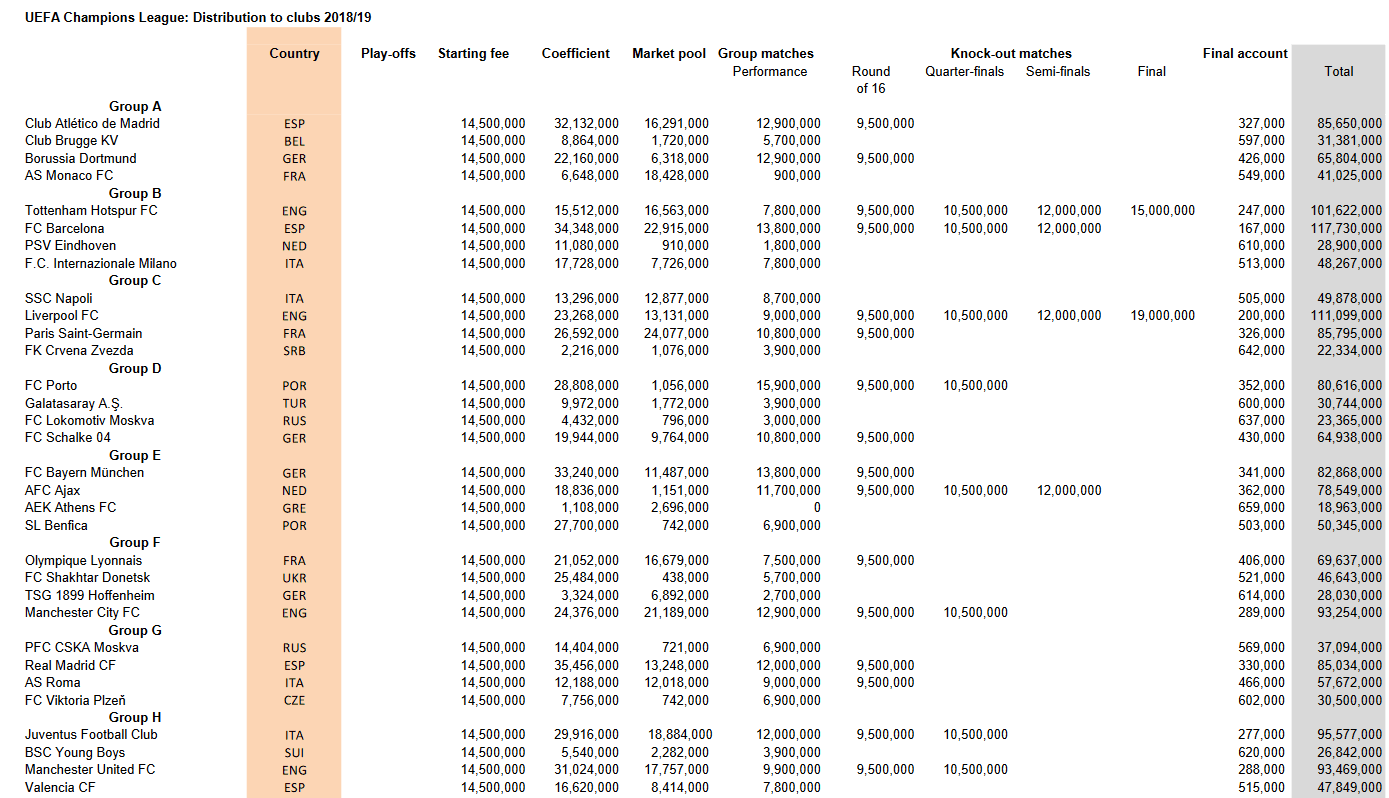
Task: Click Real Madrid's coefficient 35,456,000
Action: [587, 665]
